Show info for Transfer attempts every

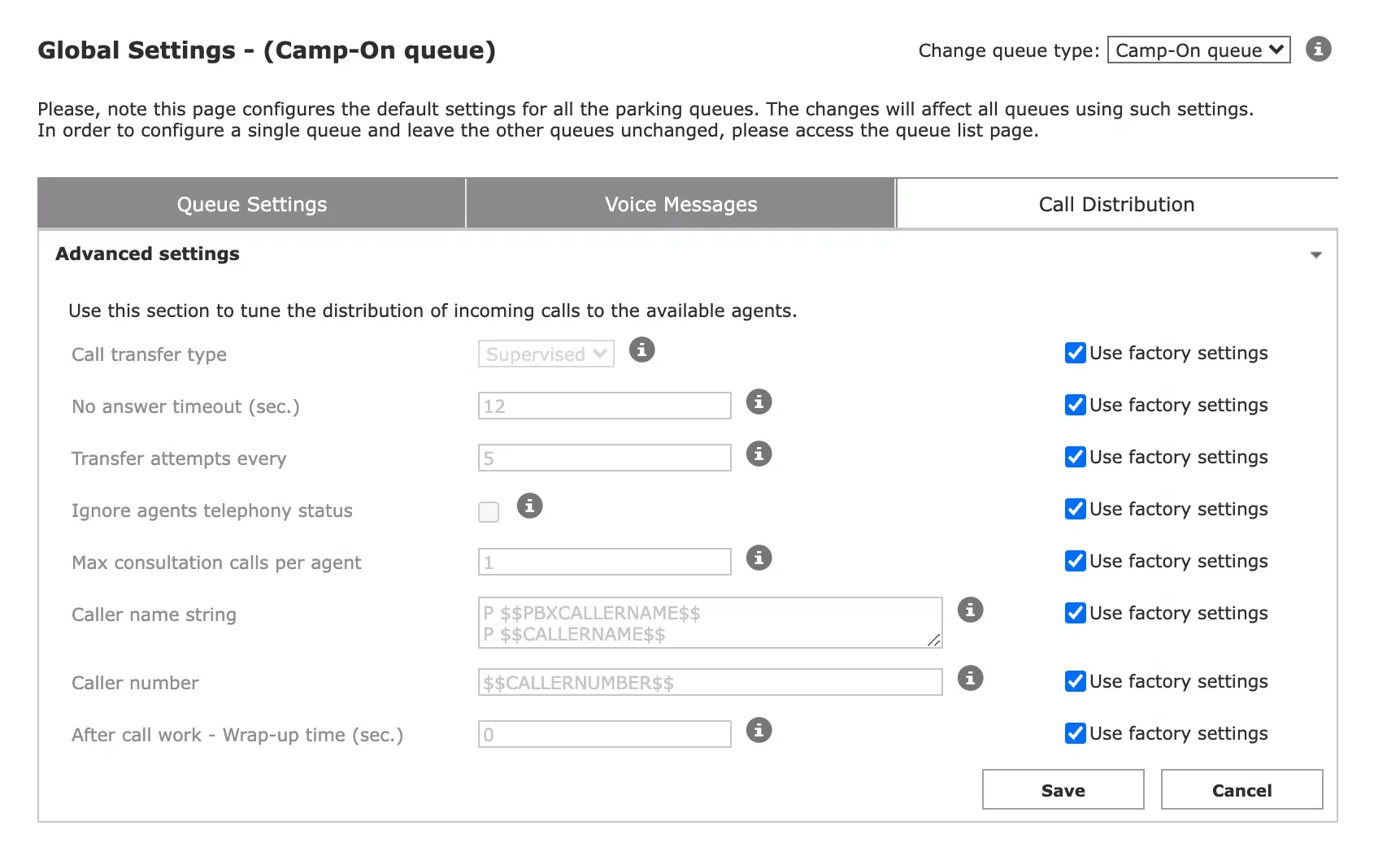click(759, 454)
